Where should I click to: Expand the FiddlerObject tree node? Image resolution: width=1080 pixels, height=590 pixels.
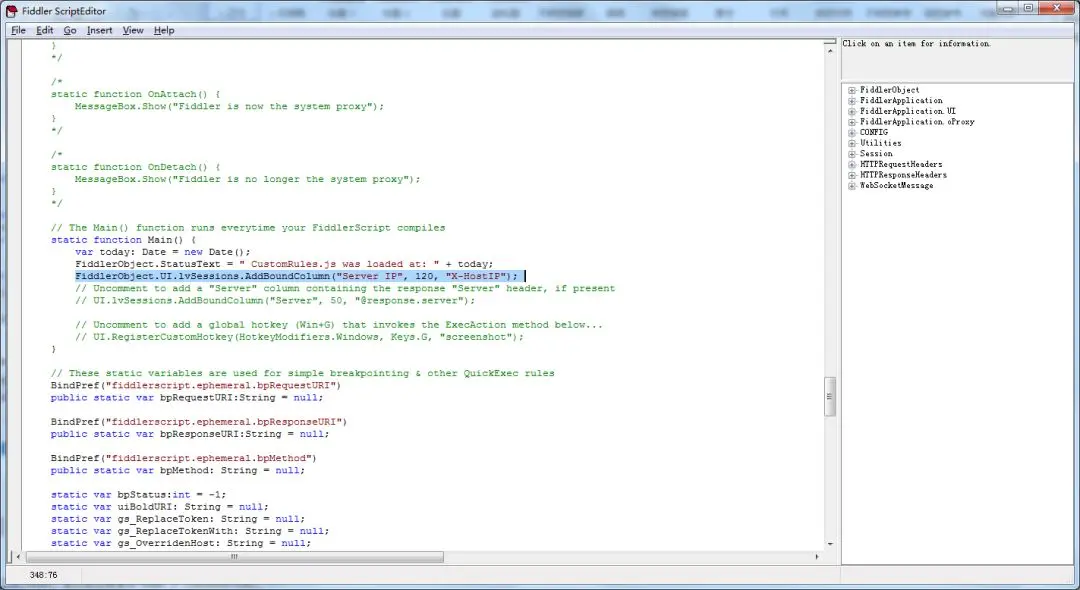852,90
